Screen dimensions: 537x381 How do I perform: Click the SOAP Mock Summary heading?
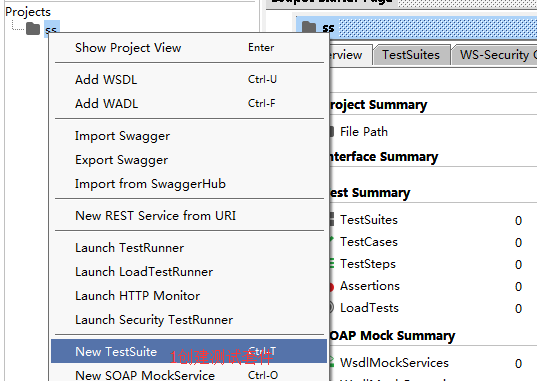(392, 335)
